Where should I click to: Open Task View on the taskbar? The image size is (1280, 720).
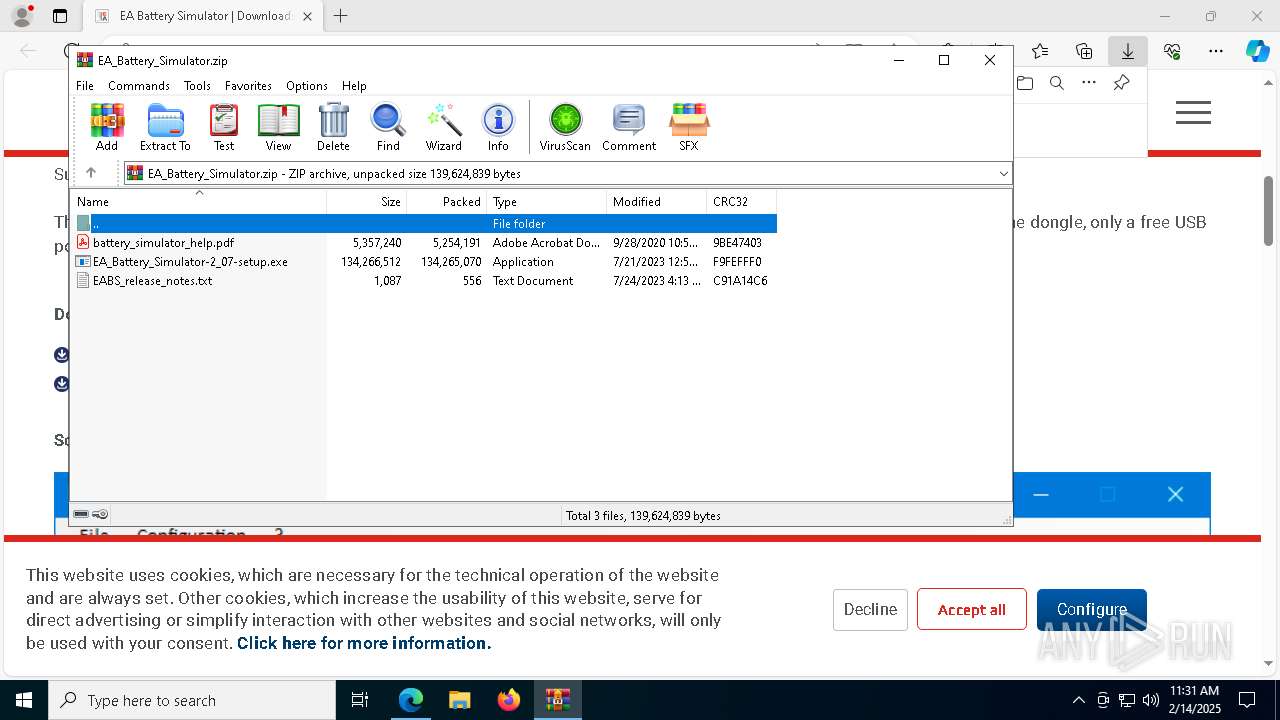pyautogui.click(x=361, y=700)
